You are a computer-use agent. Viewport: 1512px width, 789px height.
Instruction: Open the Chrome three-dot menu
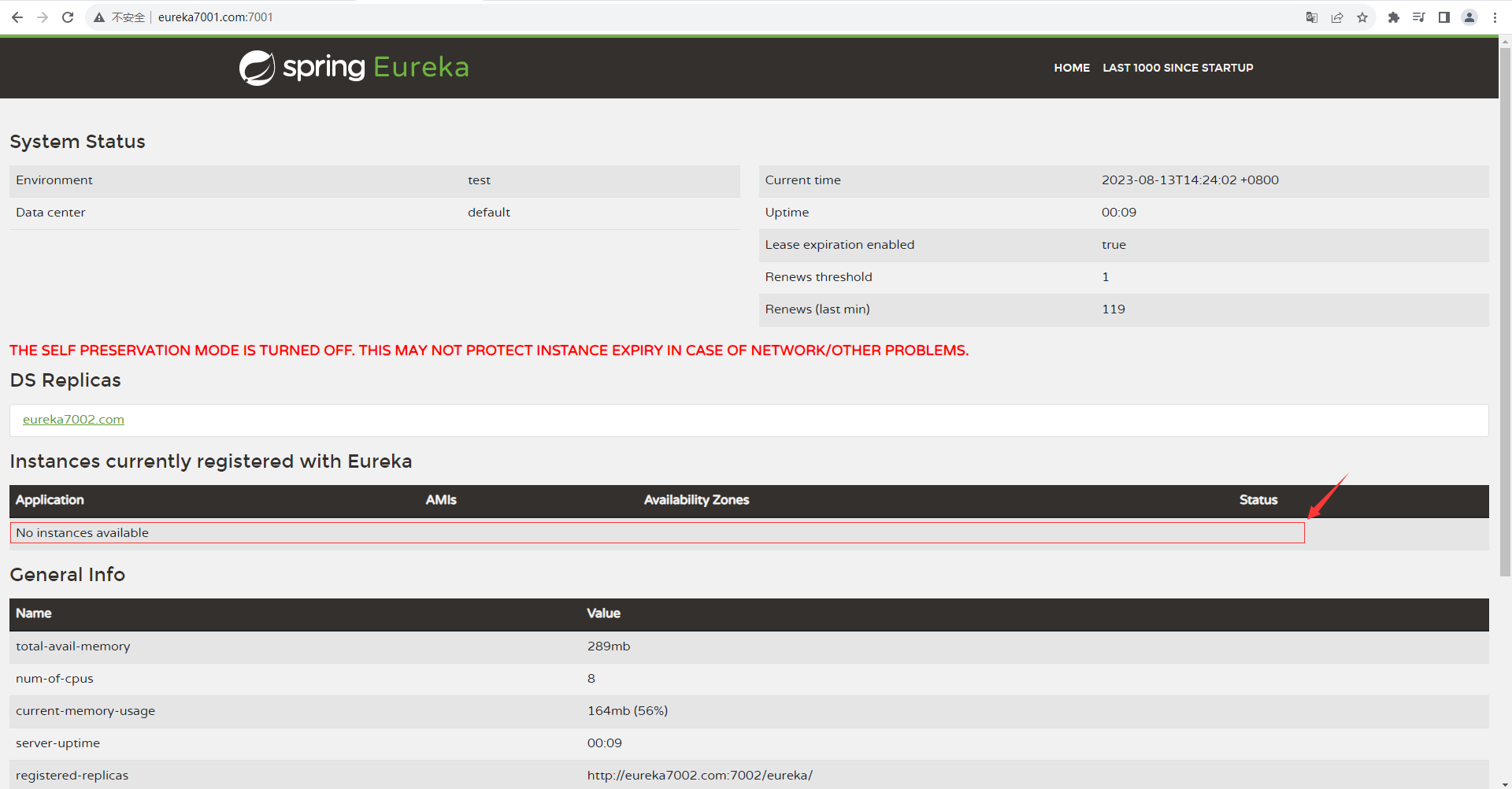click(x=1495, y=17)
